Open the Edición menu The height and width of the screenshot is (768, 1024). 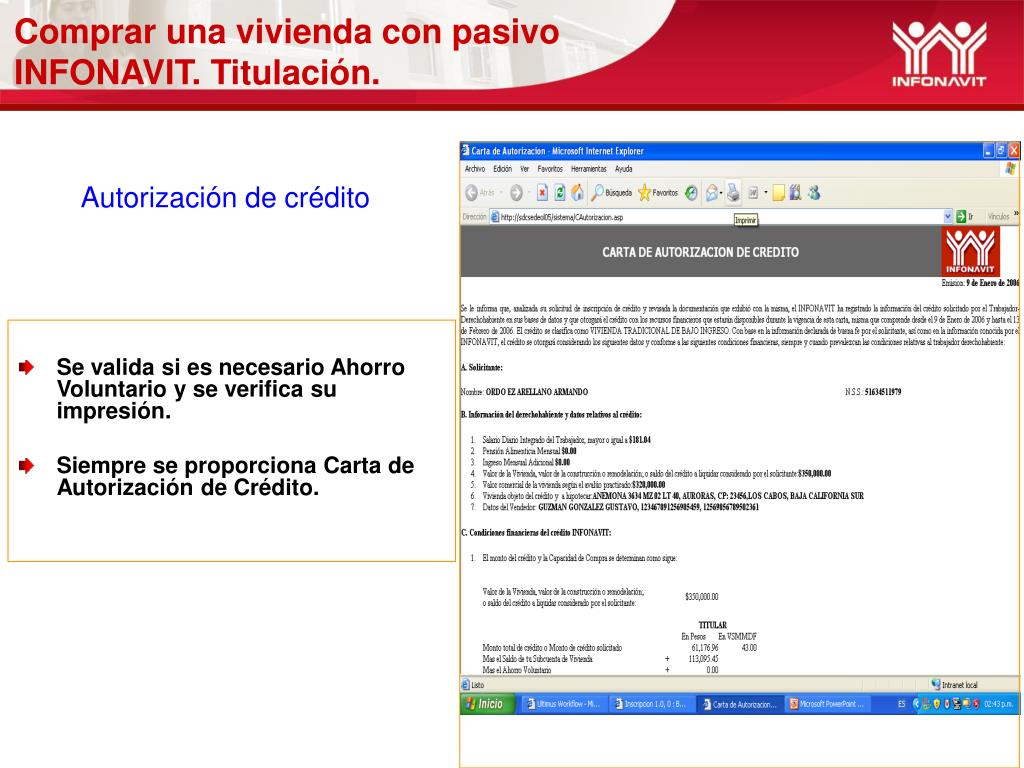[x=502, y=169]
